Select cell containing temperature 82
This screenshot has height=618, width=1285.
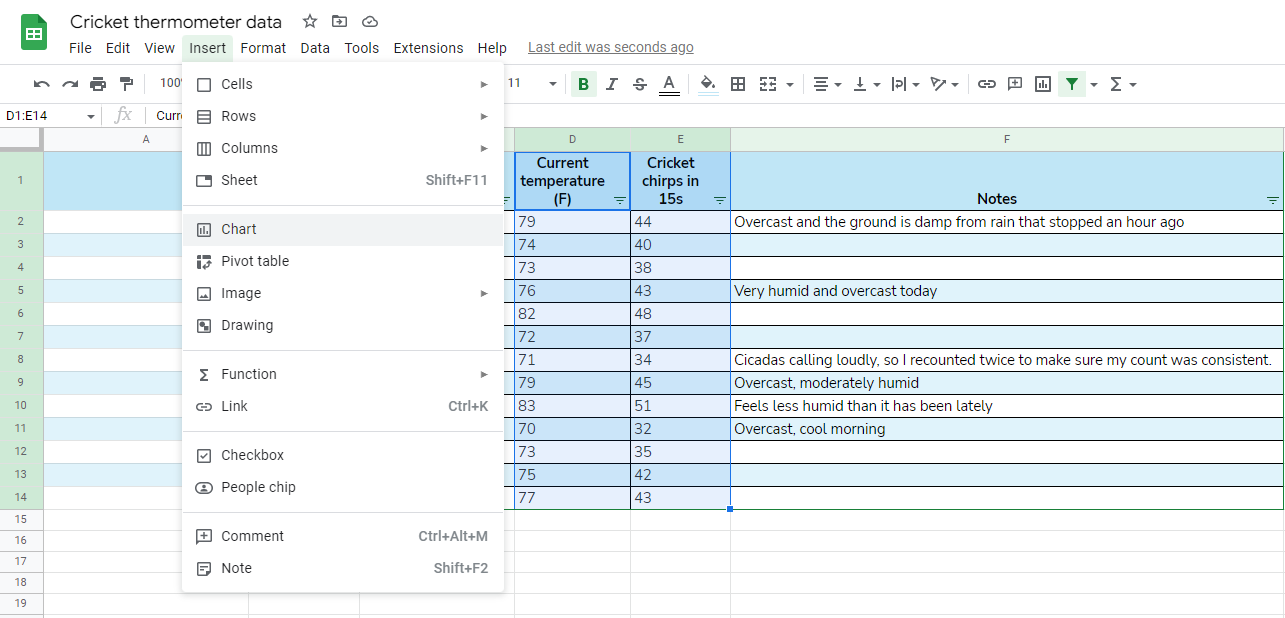pyautogui.click(x=572, y=314)
